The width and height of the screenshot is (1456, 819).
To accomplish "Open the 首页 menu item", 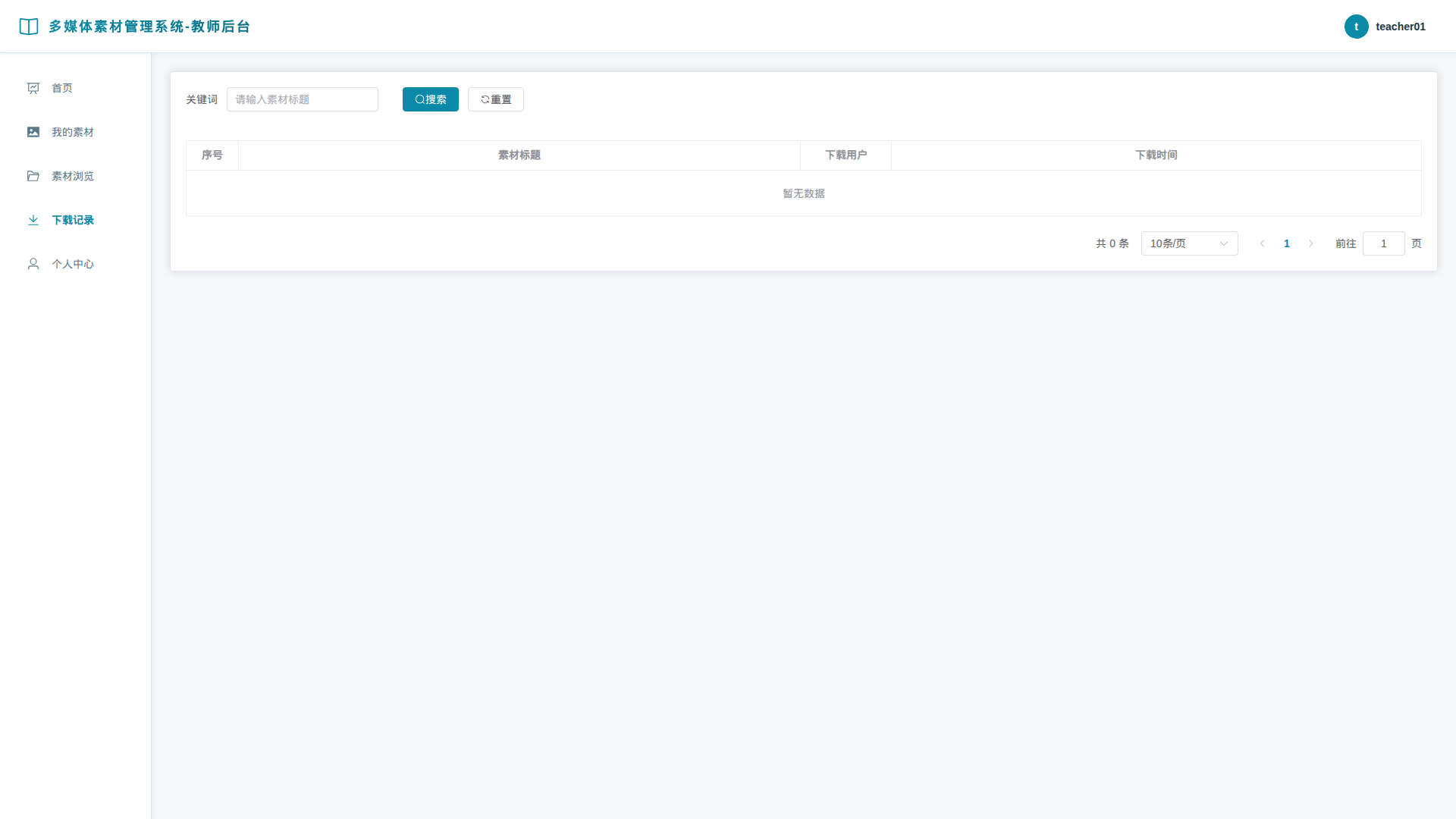I will [x=76, y=88].
